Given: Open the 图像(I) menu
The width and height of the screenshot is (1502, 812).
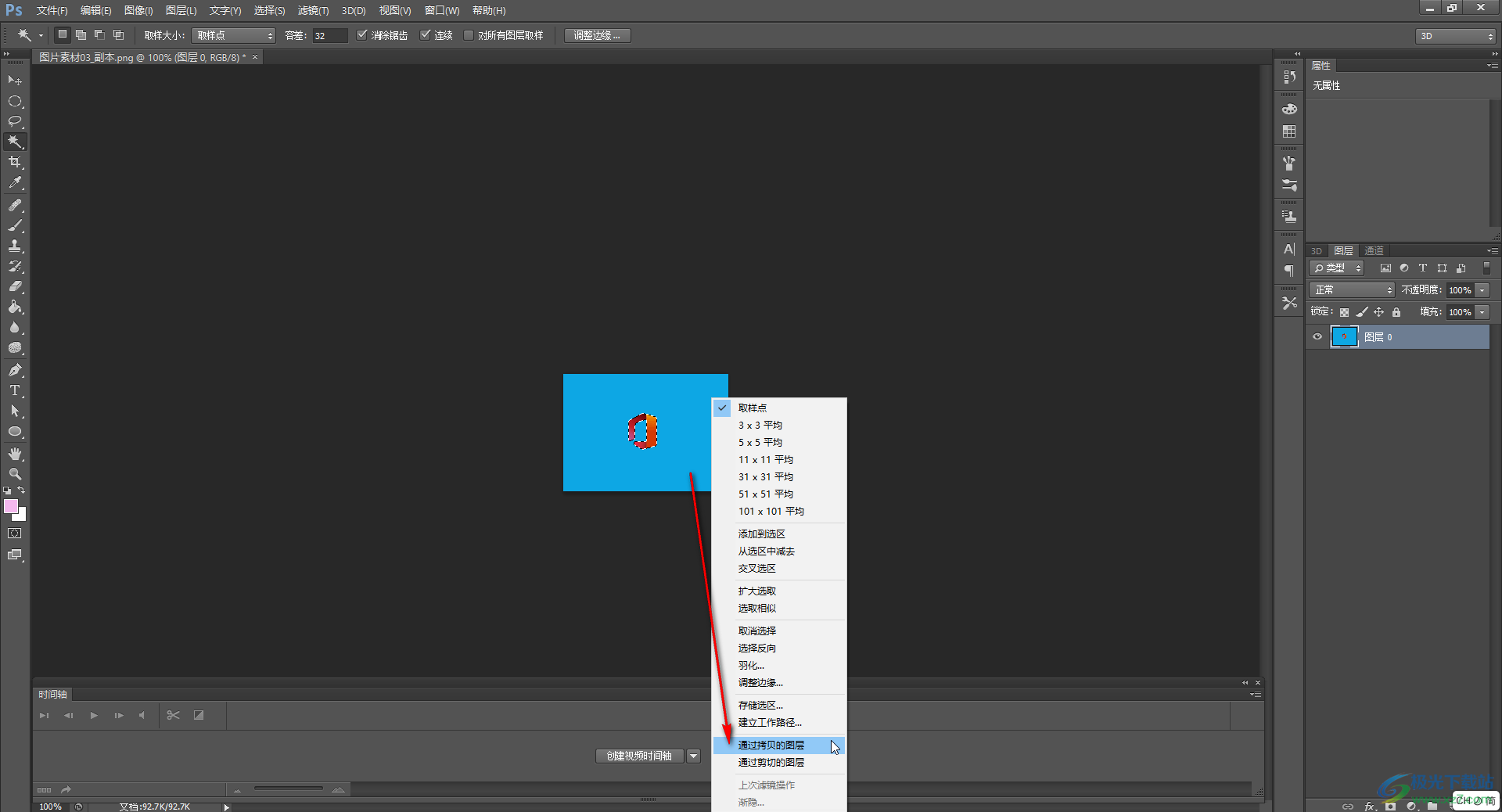Looking at the screenshot, I should click(138, 11).
